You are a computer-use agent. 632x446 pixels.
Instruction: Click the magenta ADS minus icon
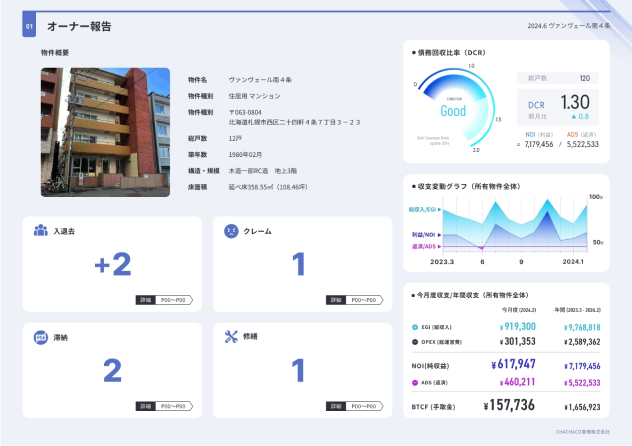pos(415,382)
